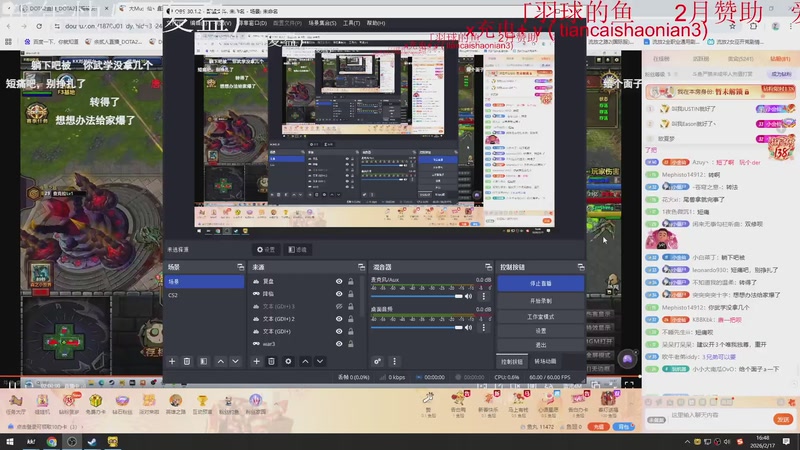This screenshot has width=800, height=450.
Task: Add a new scene in OBS Scenes panel
Action: pyautogui.click(x=172, y=361)
